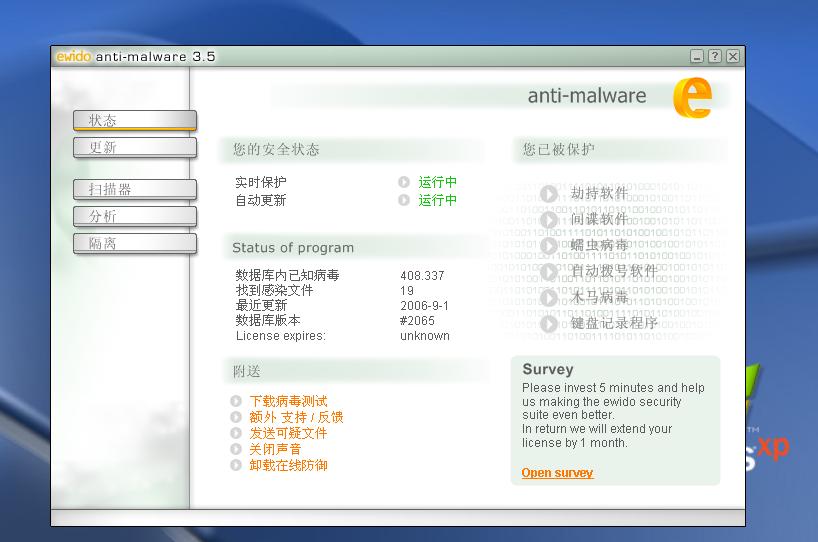Click the 实时保护 label
Image resolution: width=818 pixels, height=542 pixels.
(261, 182)
